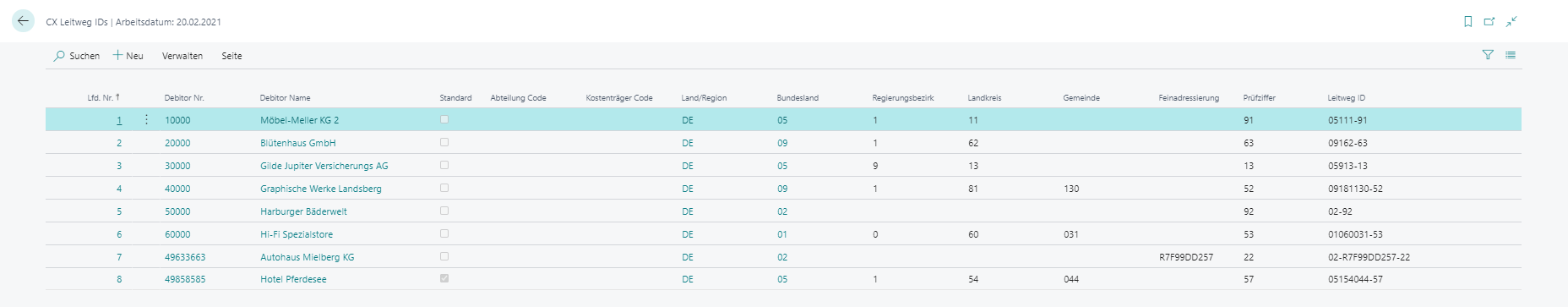Go back using the back arrow
Viewport: 1568px width, 307px height.
23,21
